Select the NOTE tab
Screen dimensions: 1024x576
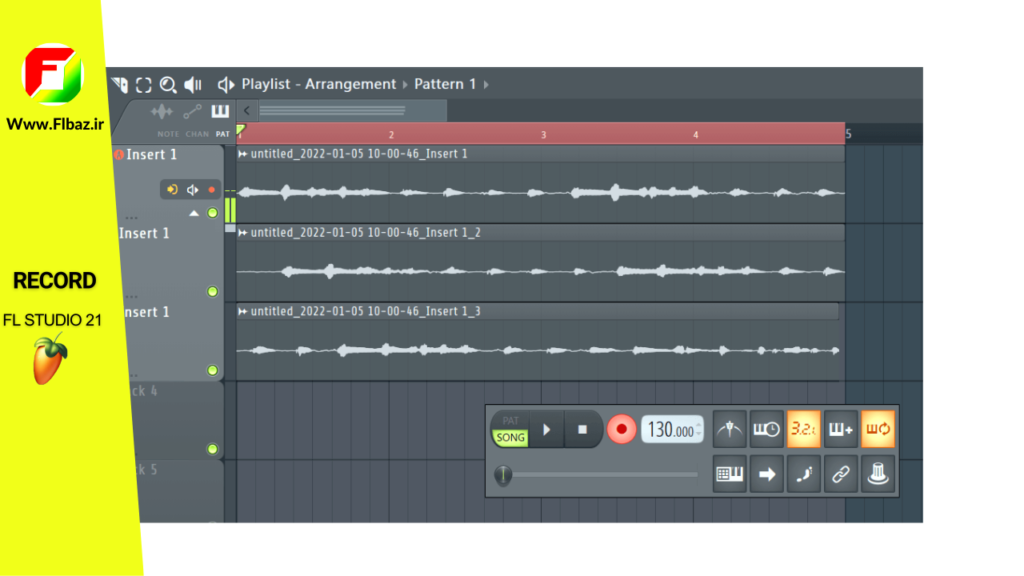click(168, 134)
